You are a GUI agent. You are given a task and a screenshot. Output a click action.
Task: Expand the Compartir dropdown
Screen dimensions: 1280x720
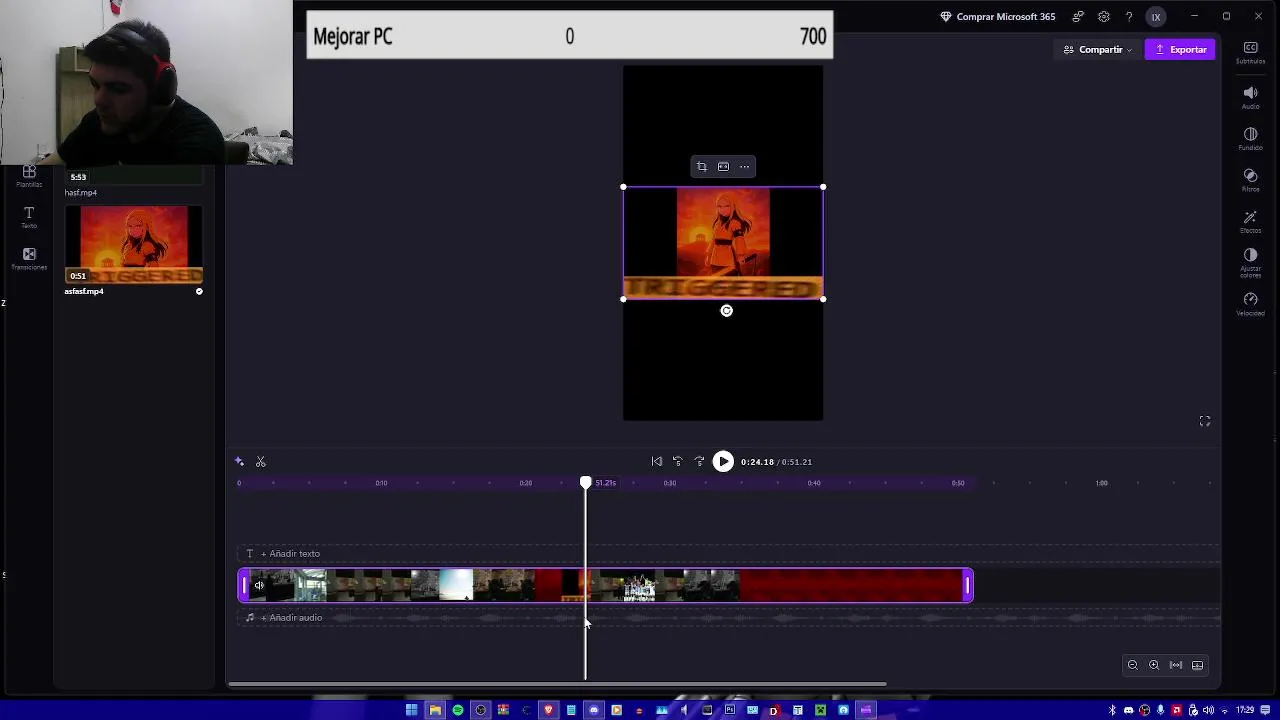1097,49
